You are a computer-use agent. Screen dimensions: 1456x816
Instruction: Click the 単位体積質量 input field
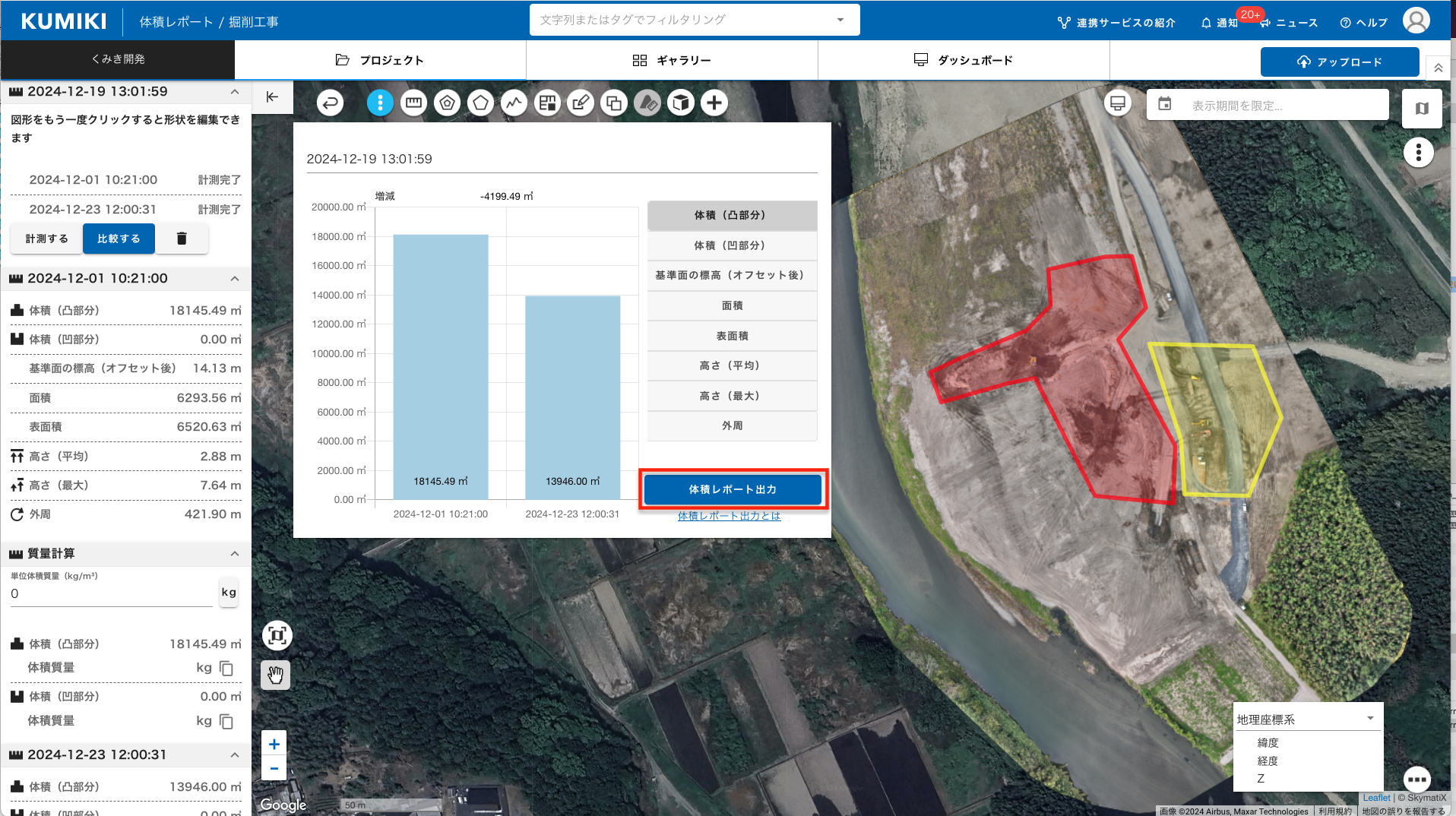pos(111,594)
